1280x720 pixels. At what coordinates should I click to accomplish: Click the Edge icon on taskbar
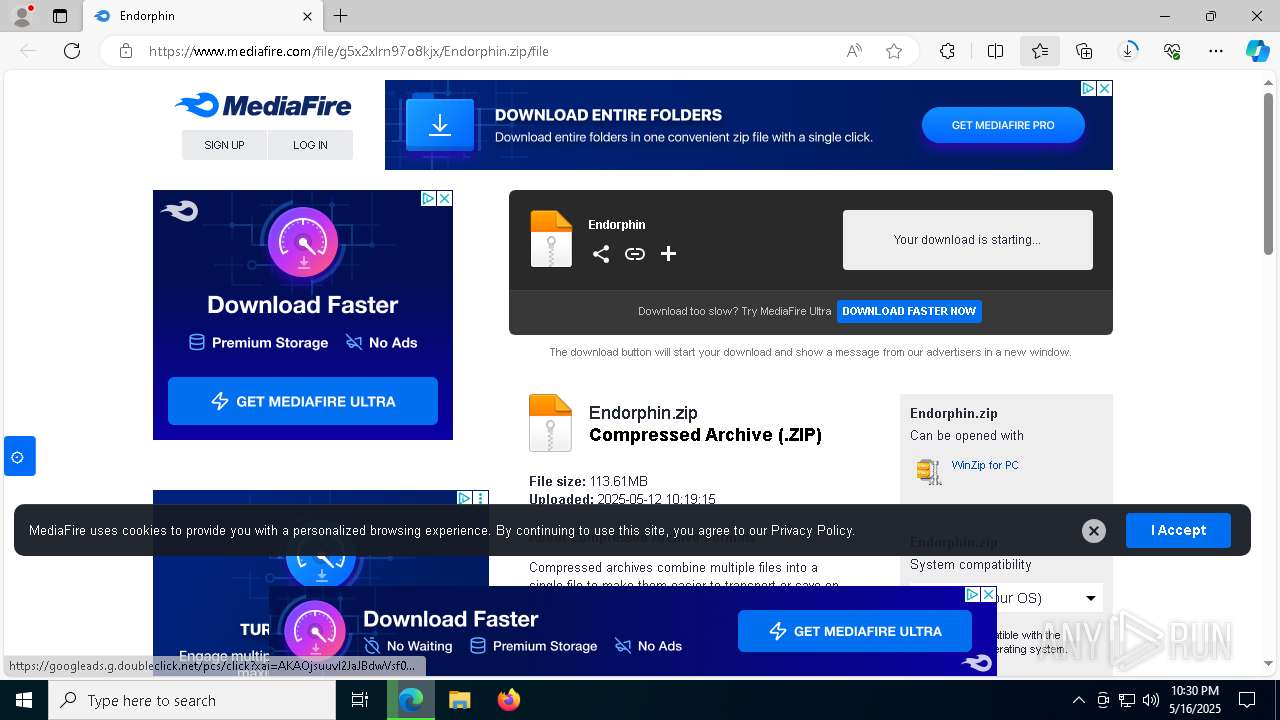[x=411, y=700]
